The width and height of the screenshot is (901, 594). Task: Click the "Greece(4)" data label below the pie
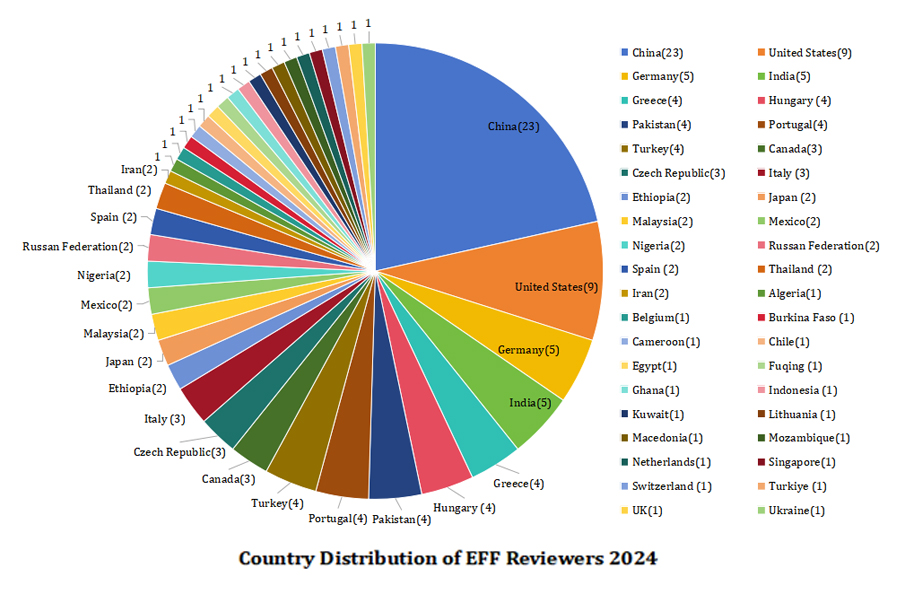point(518,484)
